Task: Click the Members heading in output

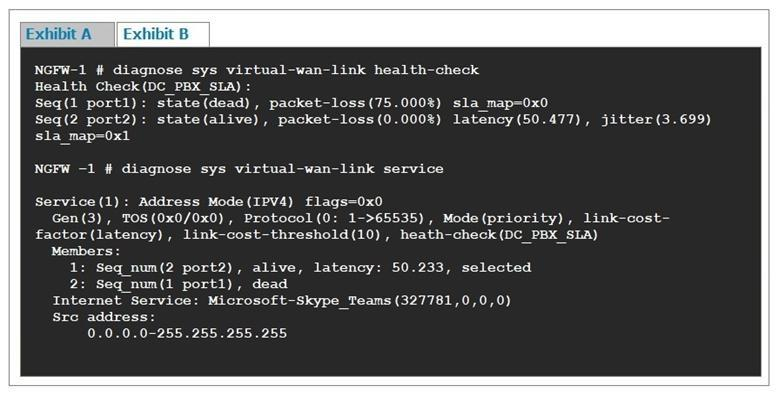Action: point(86,251)
